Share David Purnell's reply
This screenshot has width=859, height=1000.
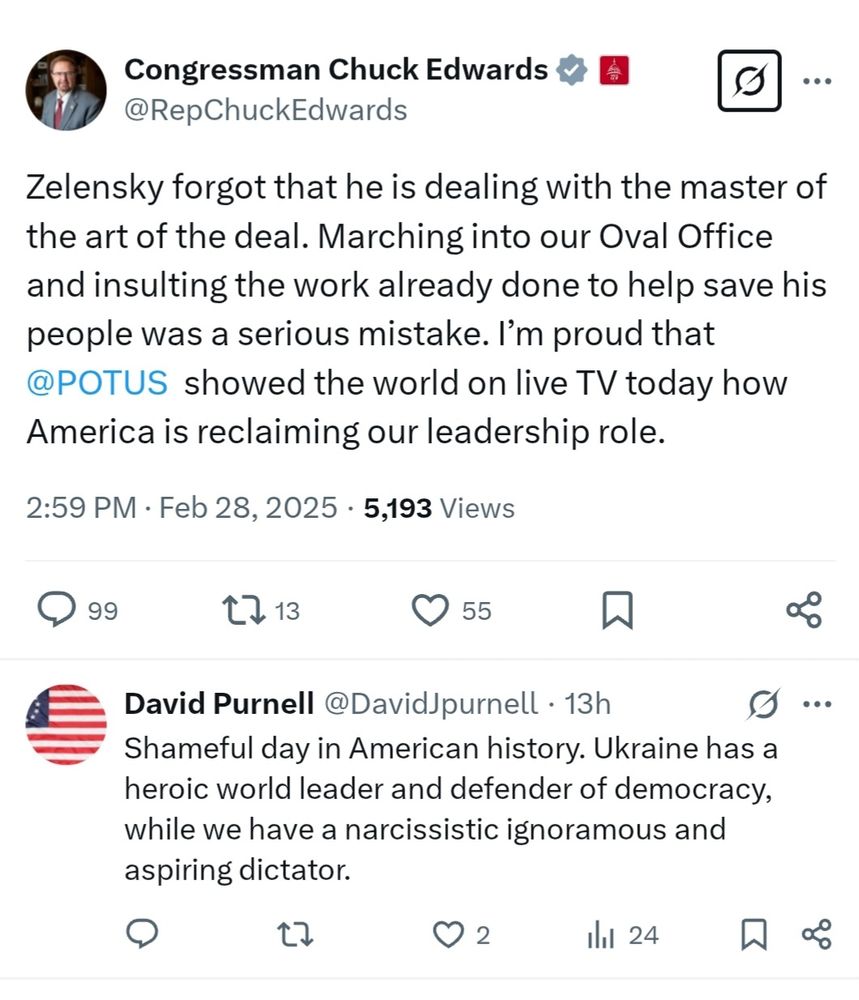pyautogui.click(x=815, y=934)
